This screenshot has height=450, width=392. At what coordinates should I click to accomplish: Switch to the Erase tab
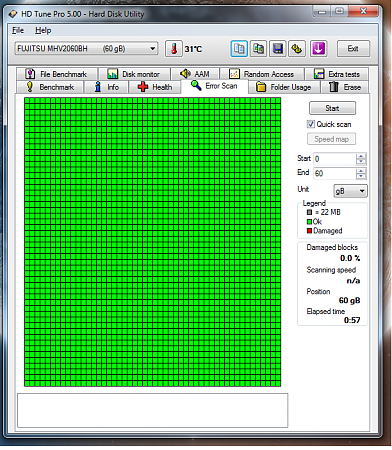point(345,87)
